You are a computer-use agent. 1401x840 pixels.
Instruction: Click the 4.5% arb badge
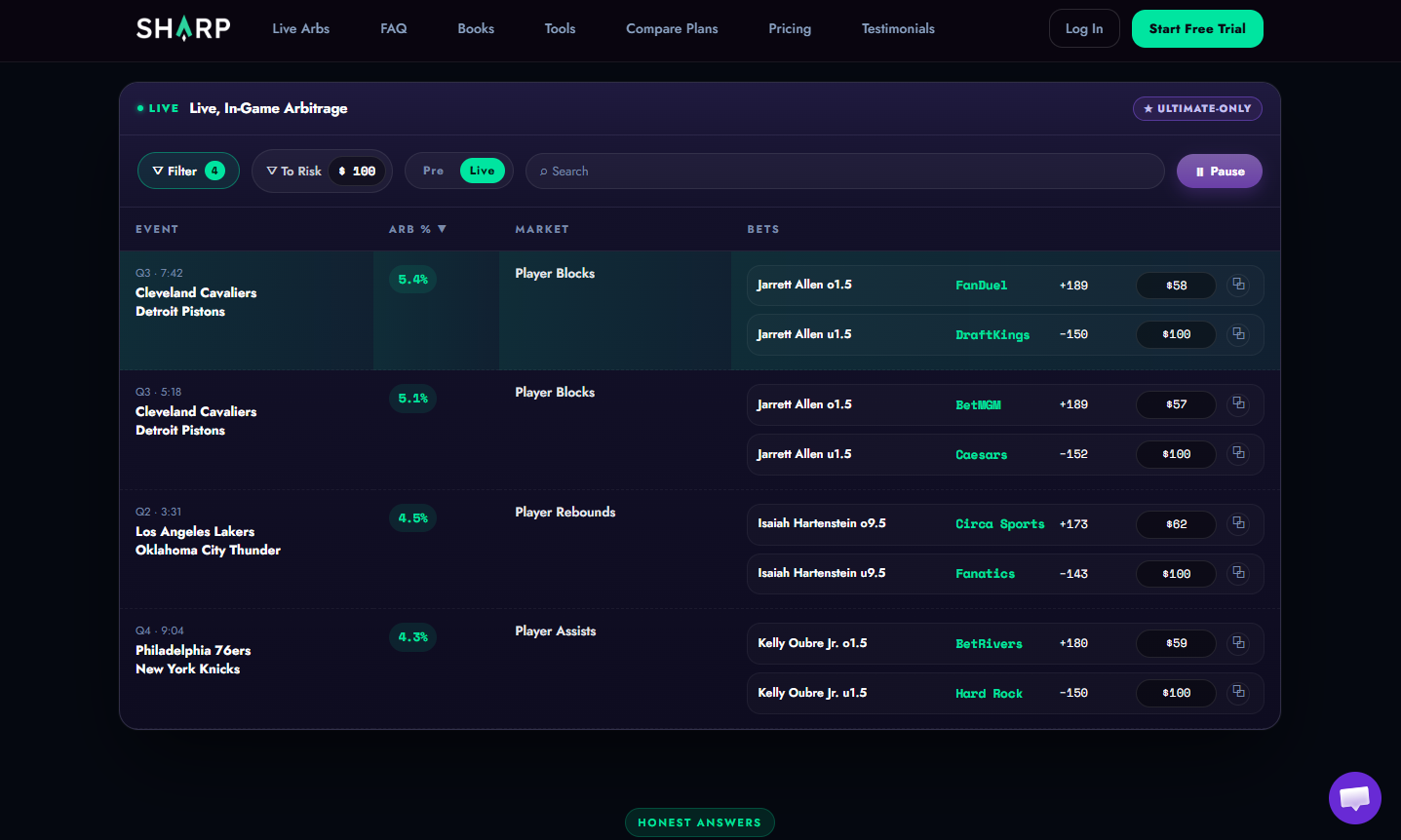(x=412, y=518)
